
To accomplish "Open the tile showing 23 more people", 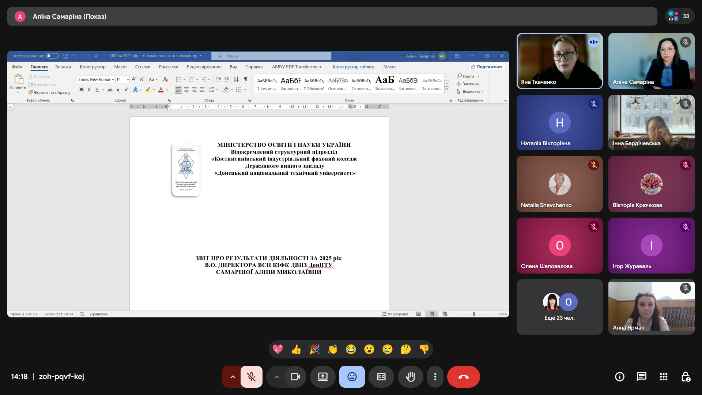I will click(x=560, y=307).
